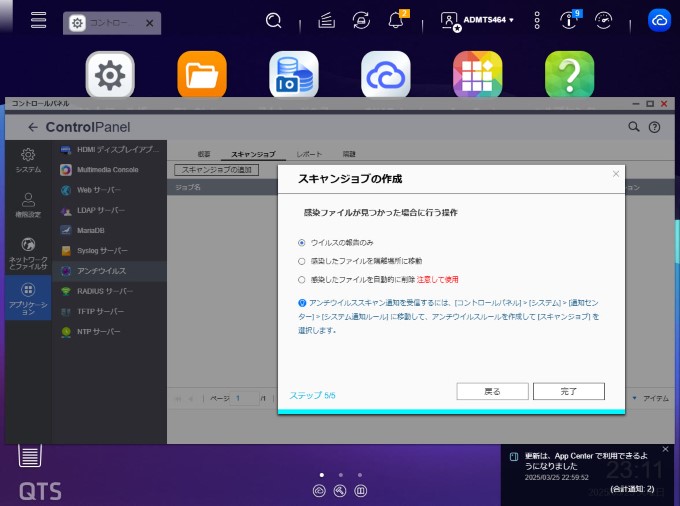This screenshot has height=506, width=680.
Task: Launch myQNAPcloud desktop app icon
Action: (x=386, y=75)
